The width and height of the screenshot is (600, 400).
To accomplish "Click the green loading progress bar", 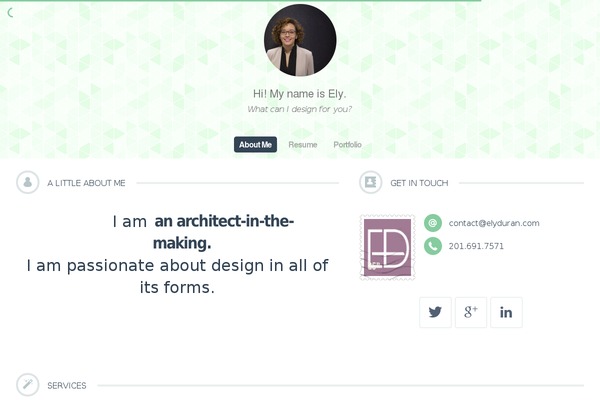I will pos(240,1).
